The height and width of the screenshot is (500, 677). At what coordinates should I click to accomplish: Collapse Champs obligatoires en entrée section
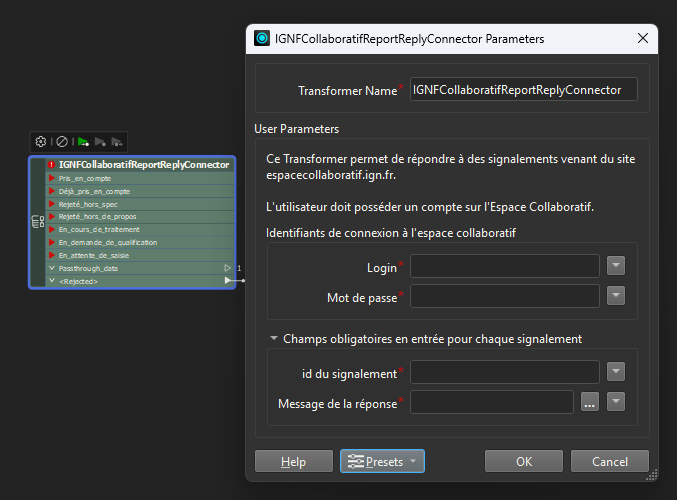(274, 339)
